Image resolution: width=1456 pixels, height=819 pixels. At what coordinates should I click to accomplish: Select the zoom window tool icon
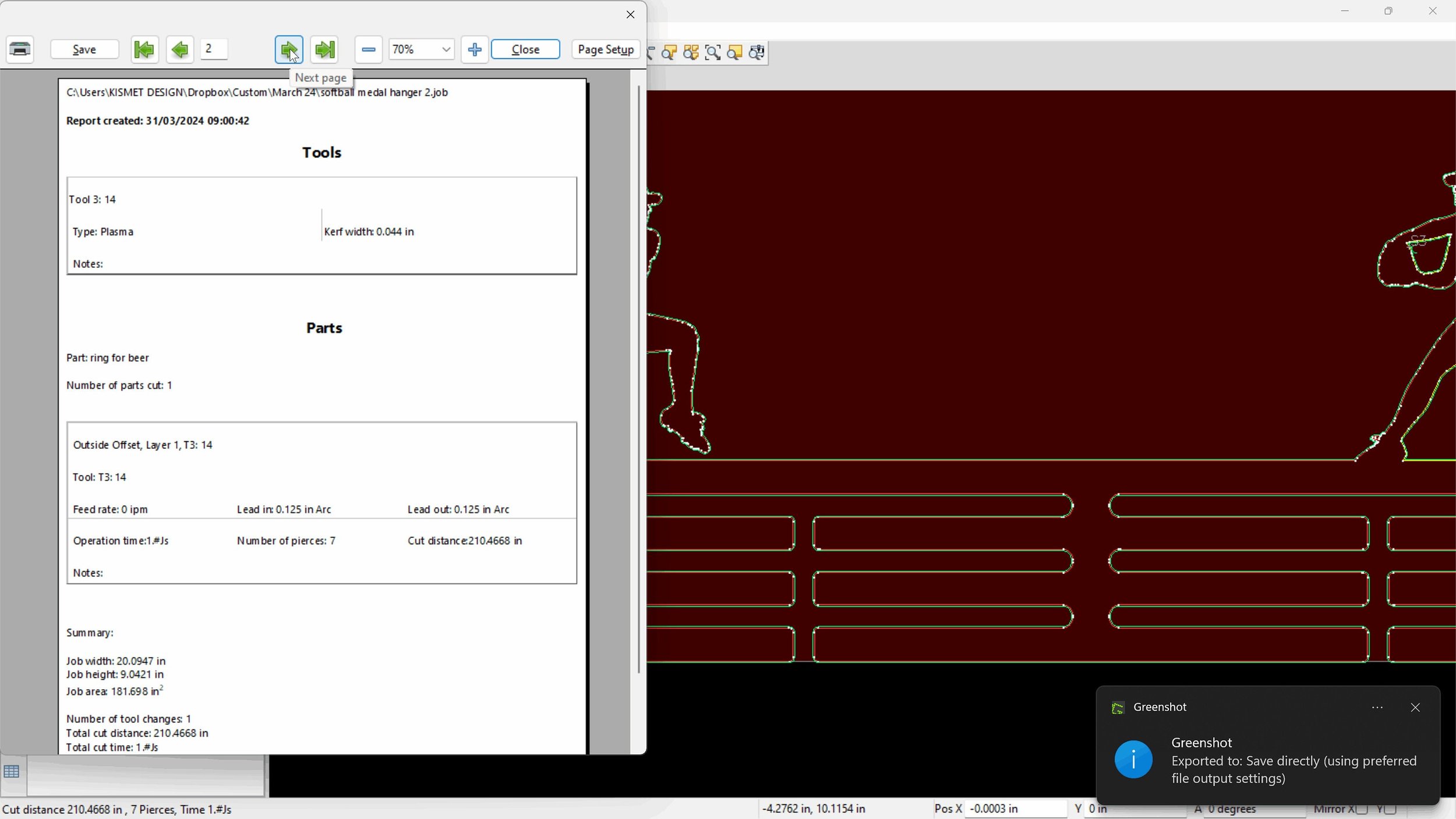(713, 53)
